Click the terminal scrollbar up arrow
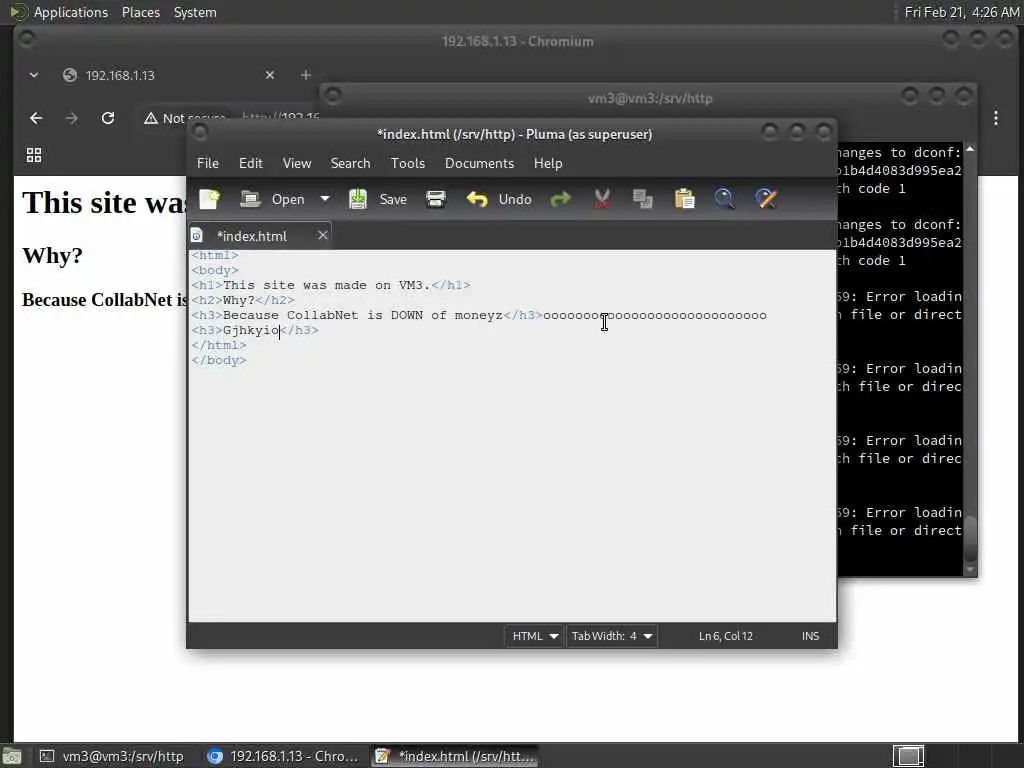The height and width of the screenshot is (768, 1024). click(970, 150)
